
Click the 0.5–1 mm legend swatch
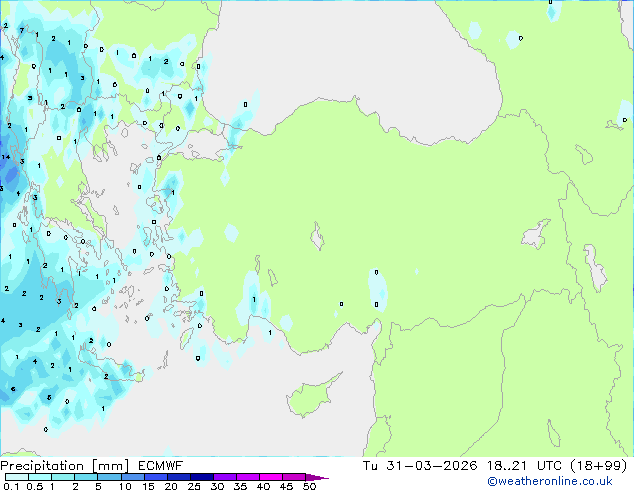(40, 477)
